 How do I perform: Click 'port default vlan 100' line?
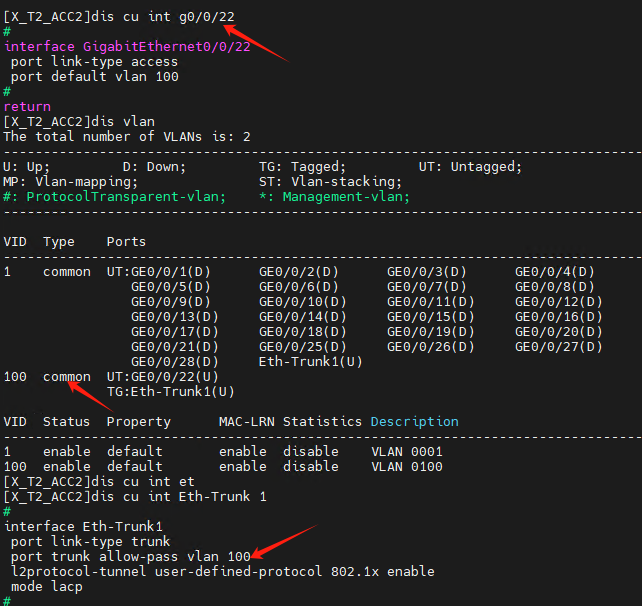[95, 77]
